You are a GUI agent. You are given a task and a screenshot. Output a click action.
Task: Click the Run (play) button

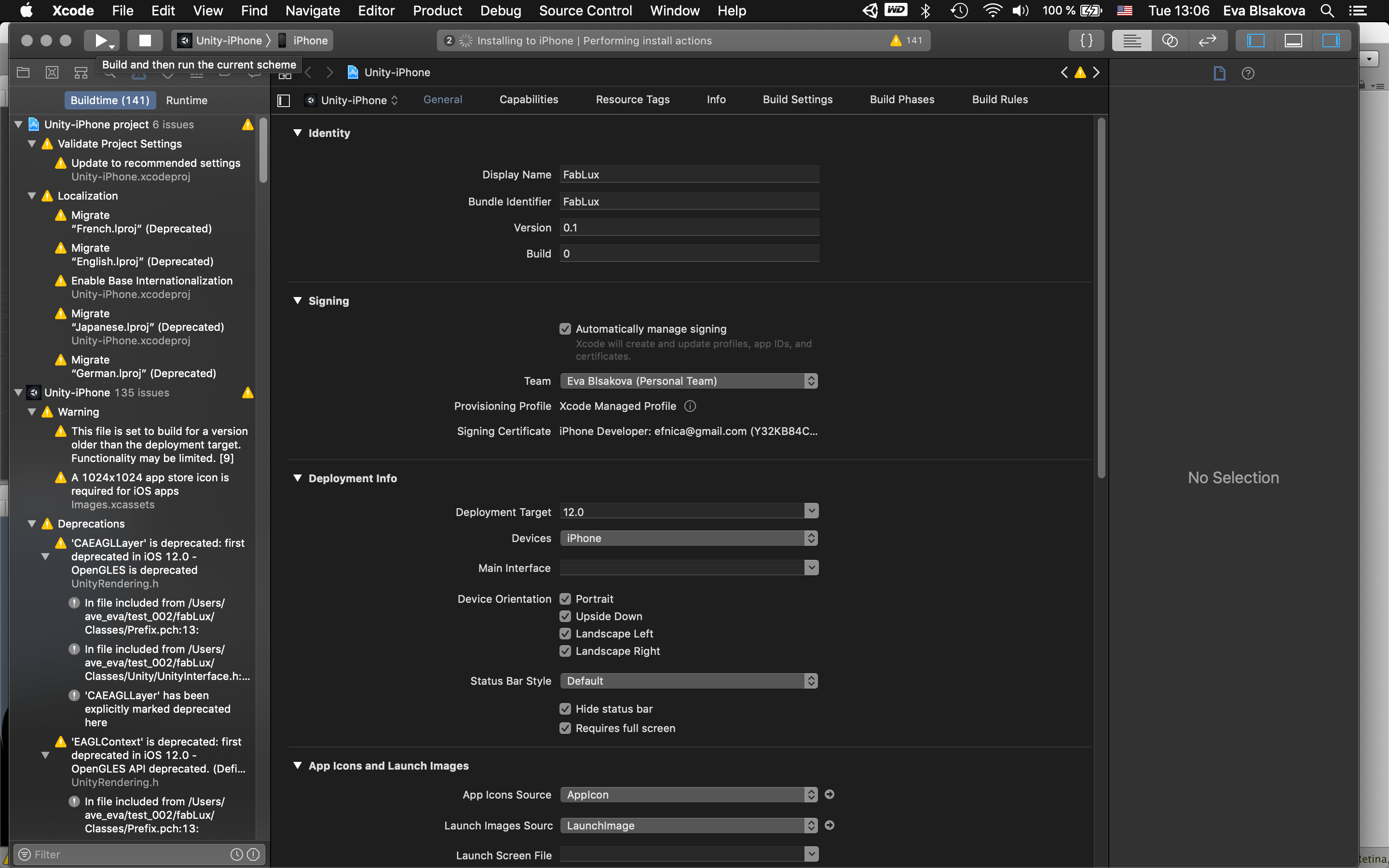[x=101, y=40]
